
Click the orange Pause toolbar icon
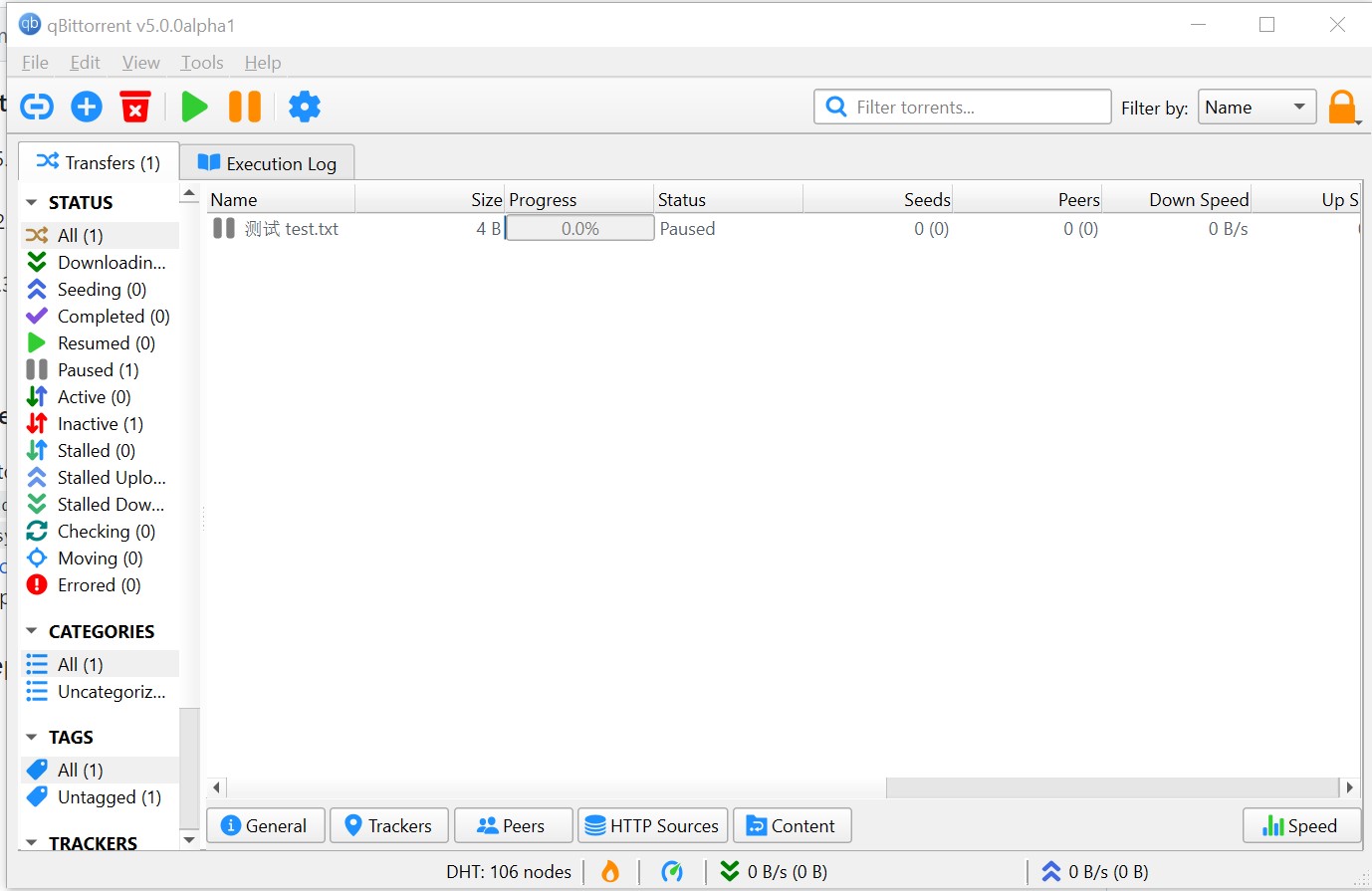point(245,107)
